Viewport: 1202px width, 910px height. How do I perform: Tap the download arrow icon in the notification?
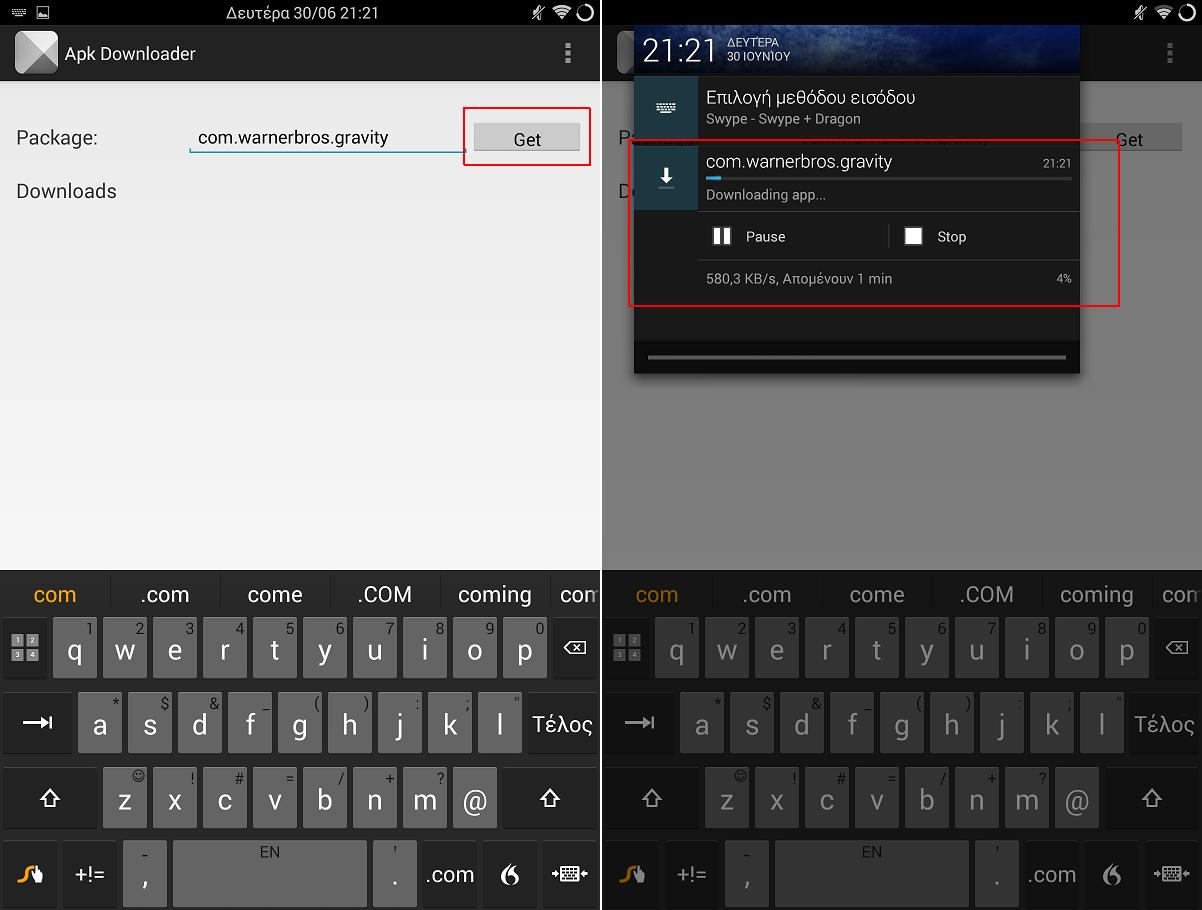point(665,176)
